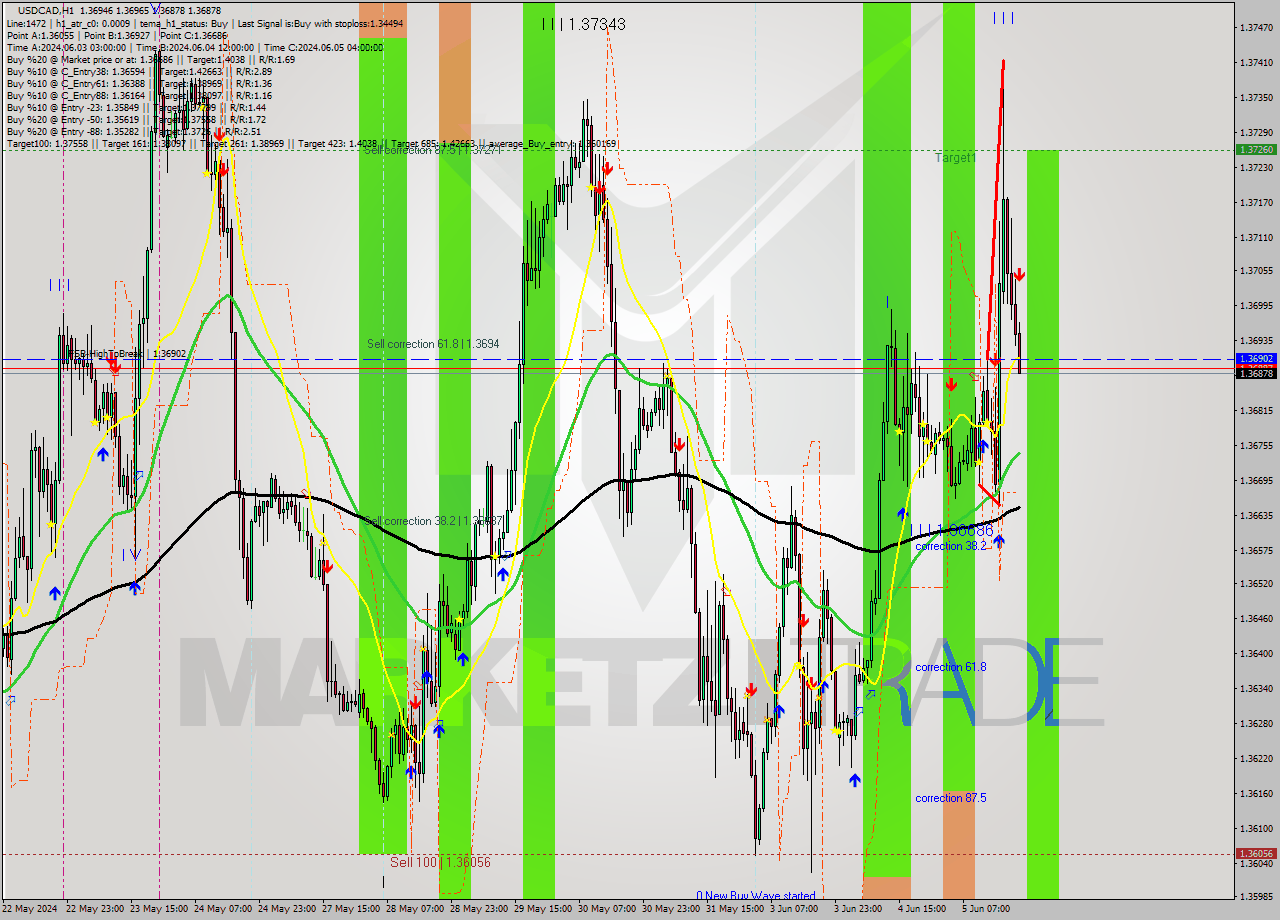The height and width of the screenshot is (920, 1280).
Task: Click the 28 May 07:00 time label
Action: click(x=415, y=909)
